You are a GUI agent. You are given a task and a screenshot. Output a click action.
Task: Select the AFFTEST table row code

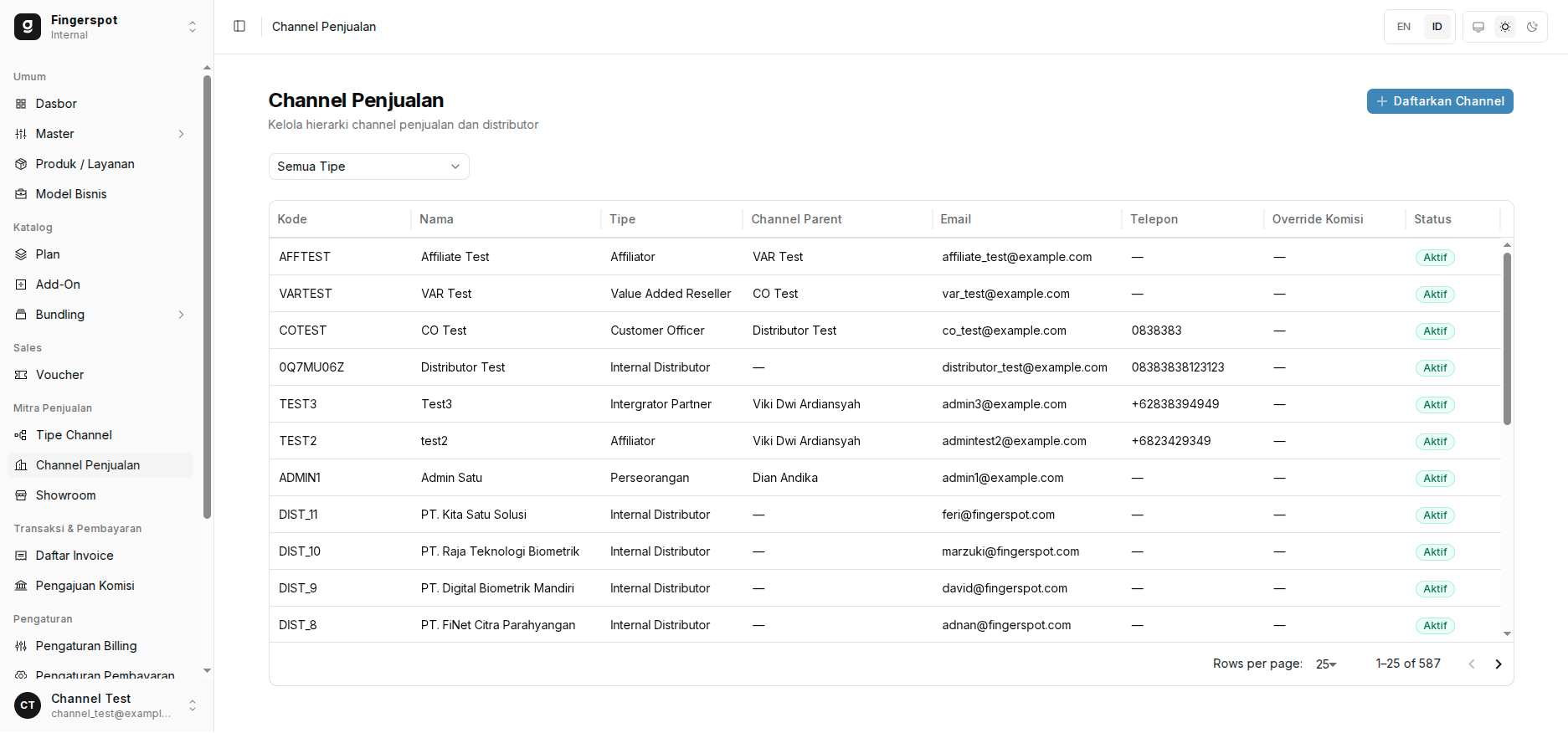tap(305, 257)
